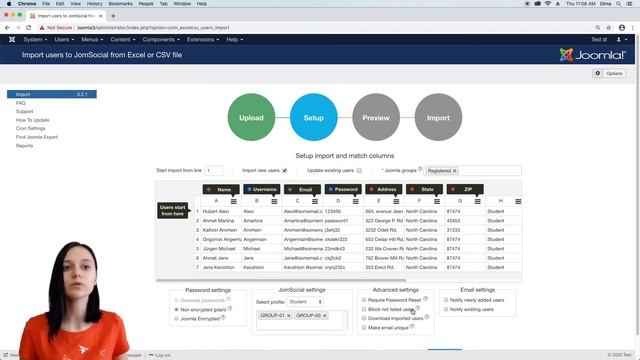Expand the Components menu
This screenshot has width=640, height=360.
coord(161,40)
